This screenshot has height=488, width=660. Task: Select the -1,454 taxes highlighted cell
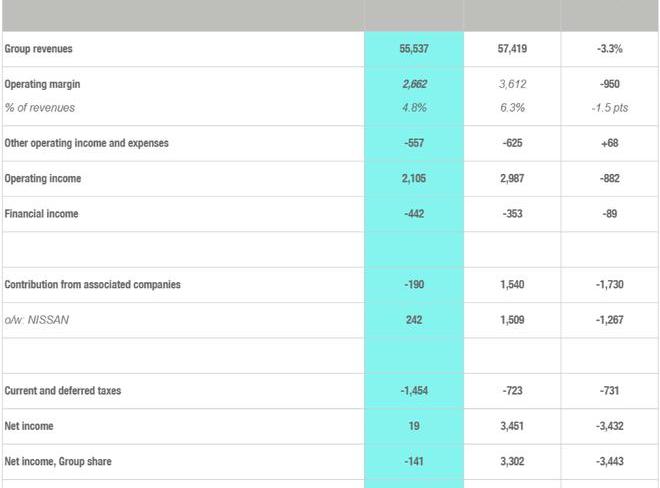click(414, 391)
